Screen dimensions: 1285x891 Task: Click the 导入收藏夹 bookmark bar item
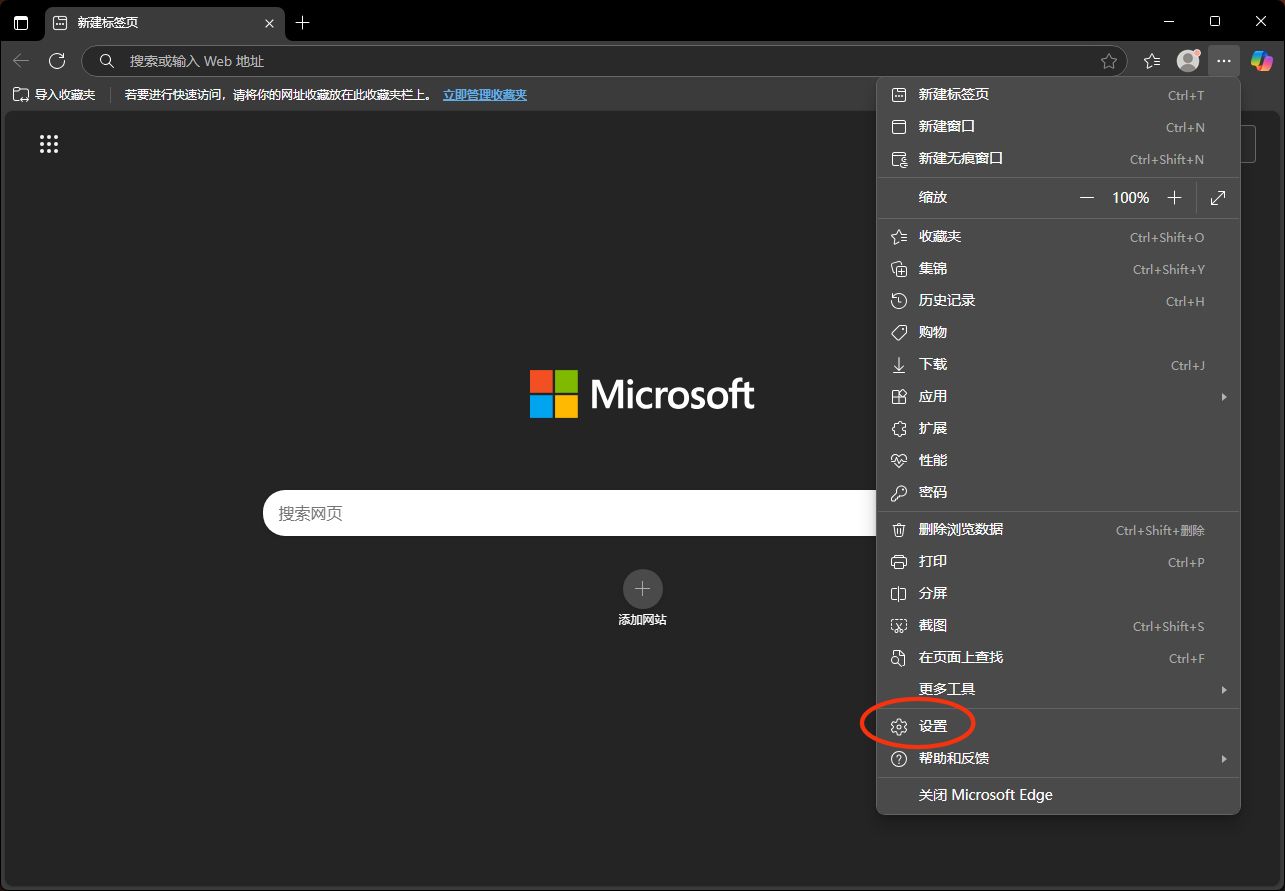tap(54, 95)
